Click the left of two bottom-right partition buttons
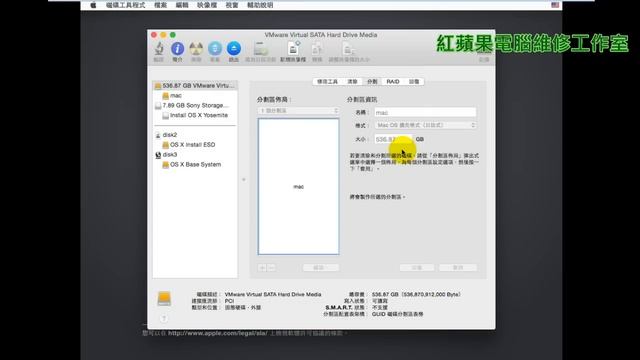640x360 pixels. (417, 268)
